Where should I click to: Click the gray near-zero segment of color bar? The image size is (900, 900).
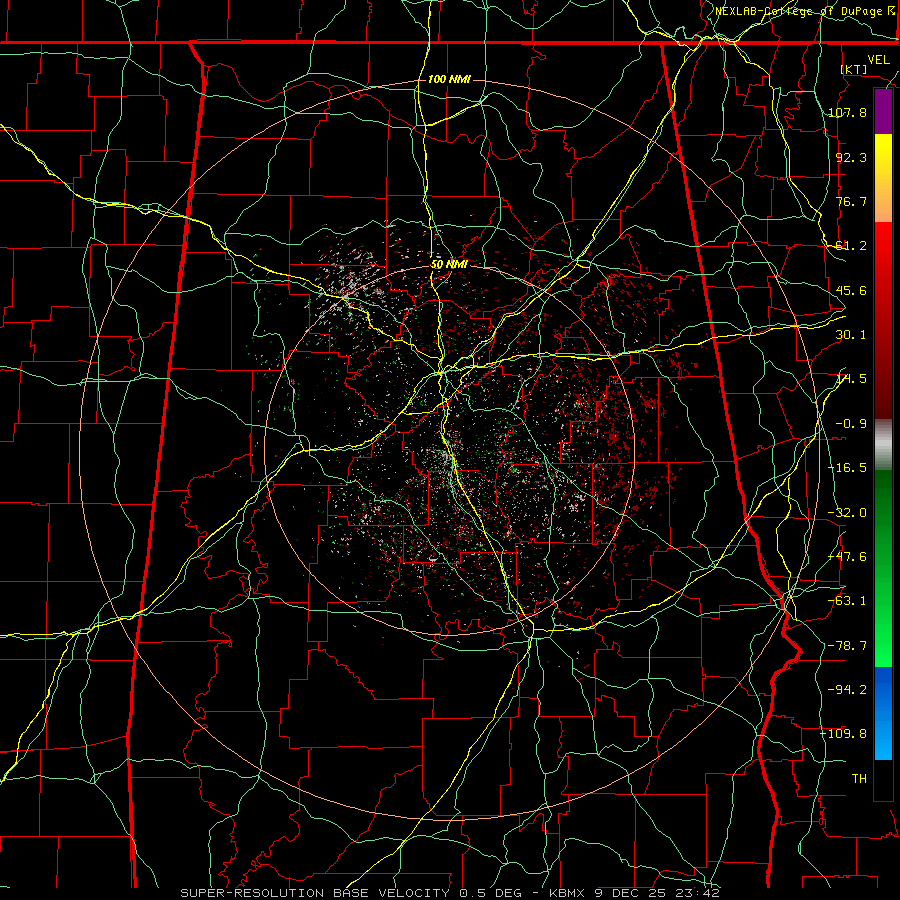(x=883, y=445)
